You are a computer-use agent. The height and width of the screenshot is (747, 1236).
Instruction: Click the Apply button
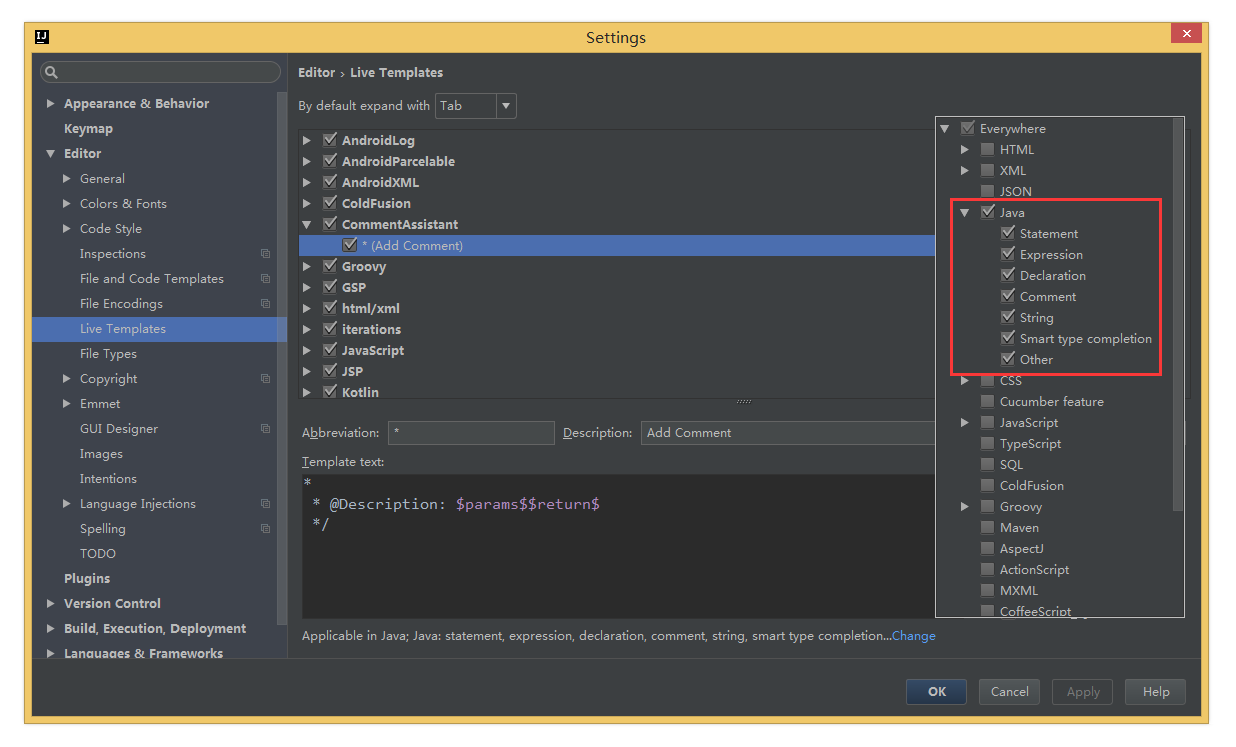coord(1083,692)
